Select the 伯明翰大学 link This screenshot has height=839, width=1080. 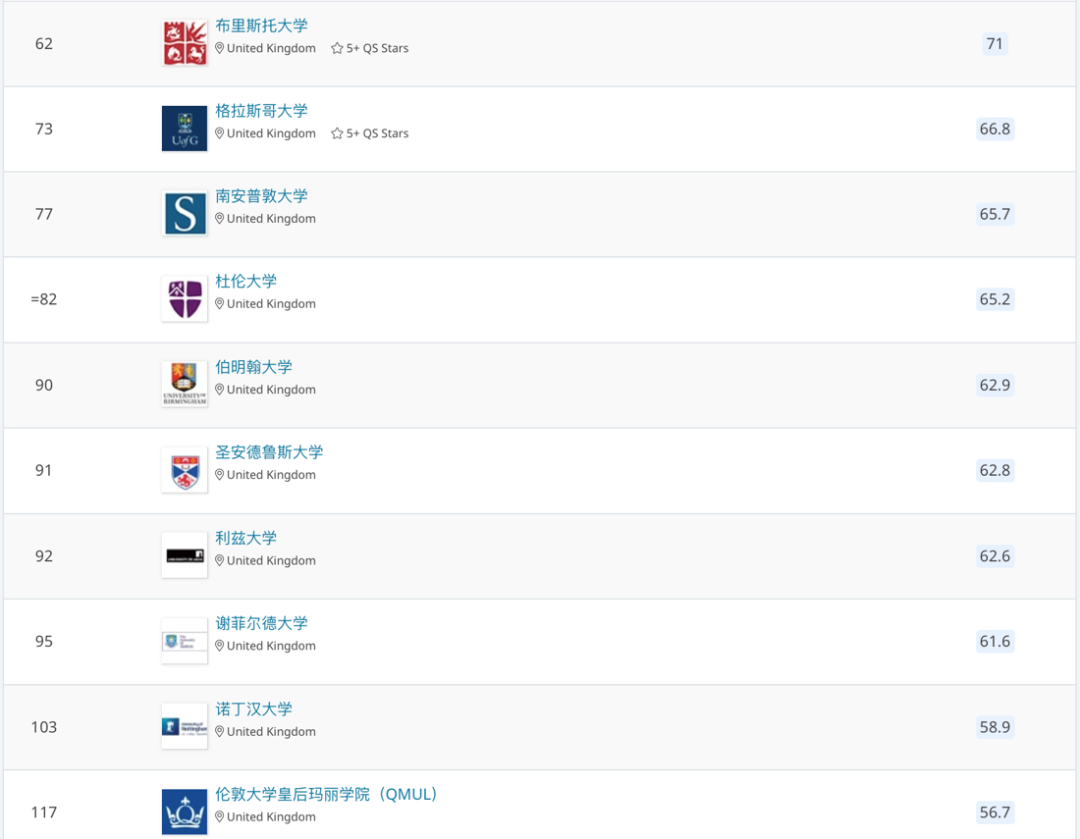pos(254,367)
